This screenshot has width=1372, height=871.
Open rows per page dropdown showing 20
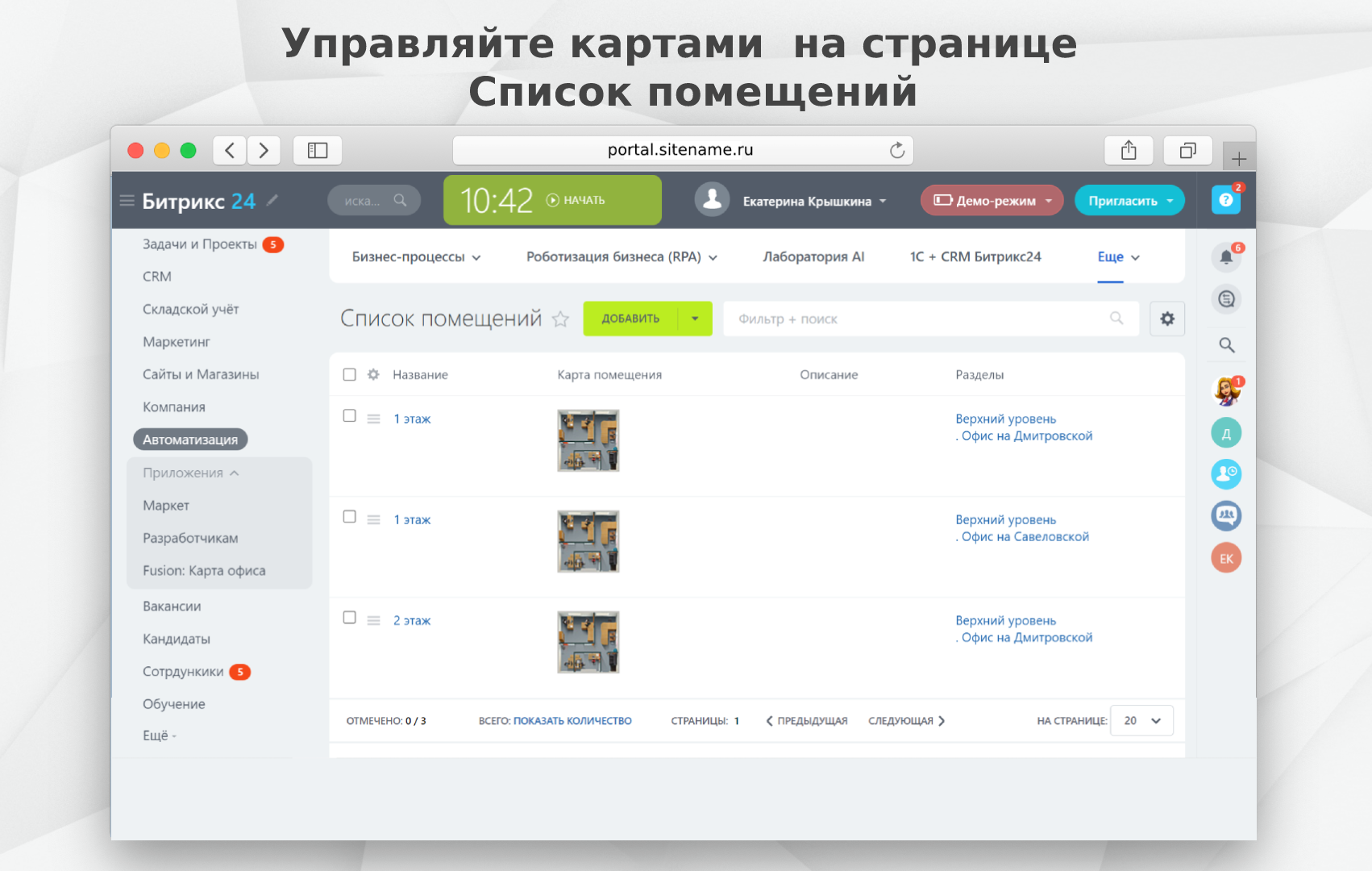point(1141,721)
